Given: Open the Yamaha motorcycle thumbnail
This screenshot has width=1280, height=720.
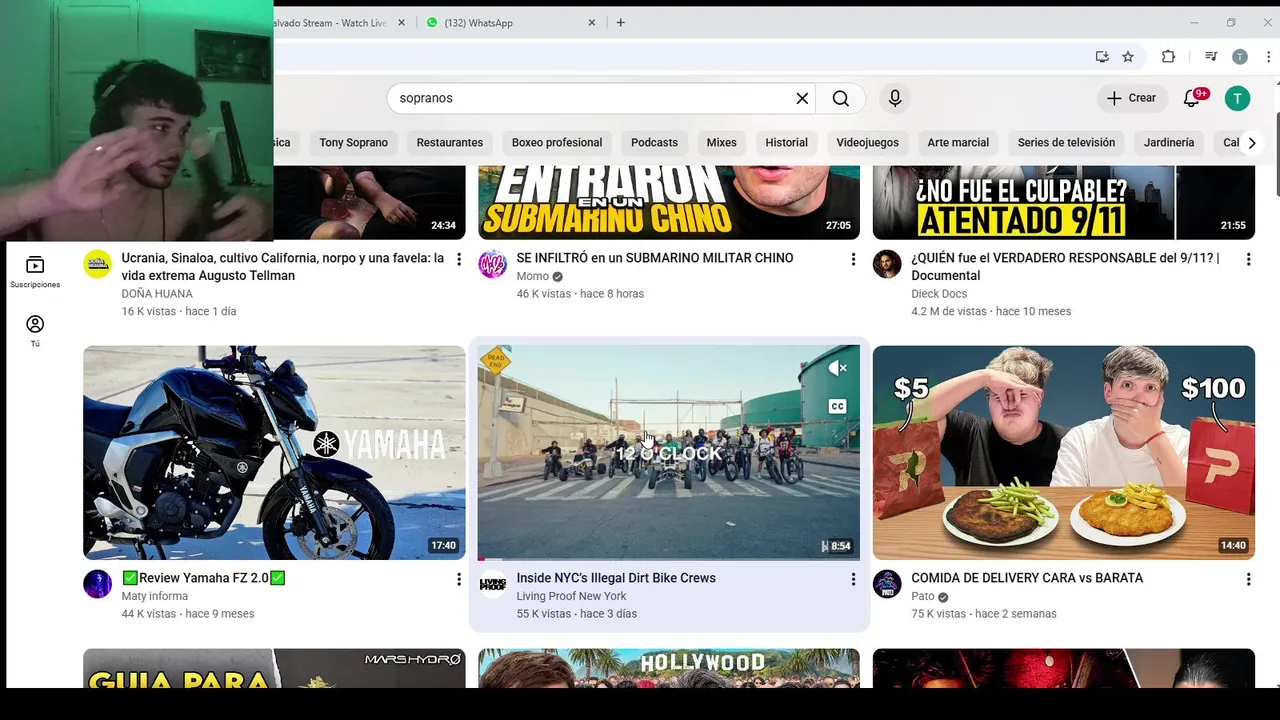Looking at the screenshot, I should point(274,452).
